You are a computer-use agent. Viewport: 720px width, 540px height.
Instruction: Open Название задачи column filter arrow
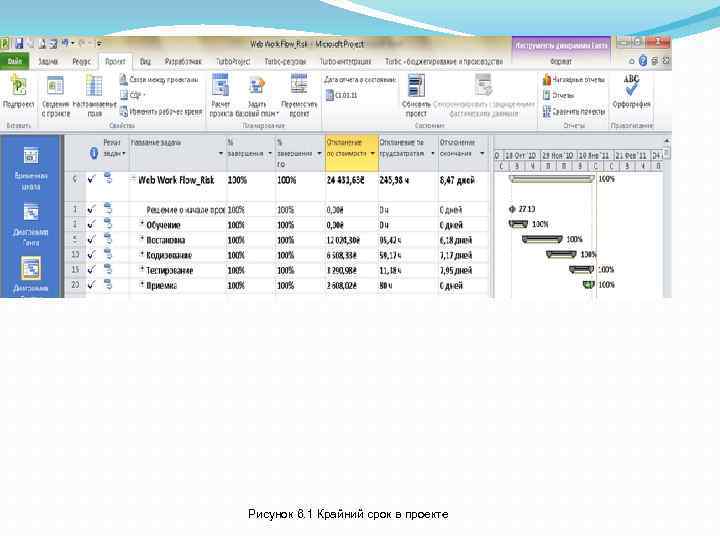point(221,154)
